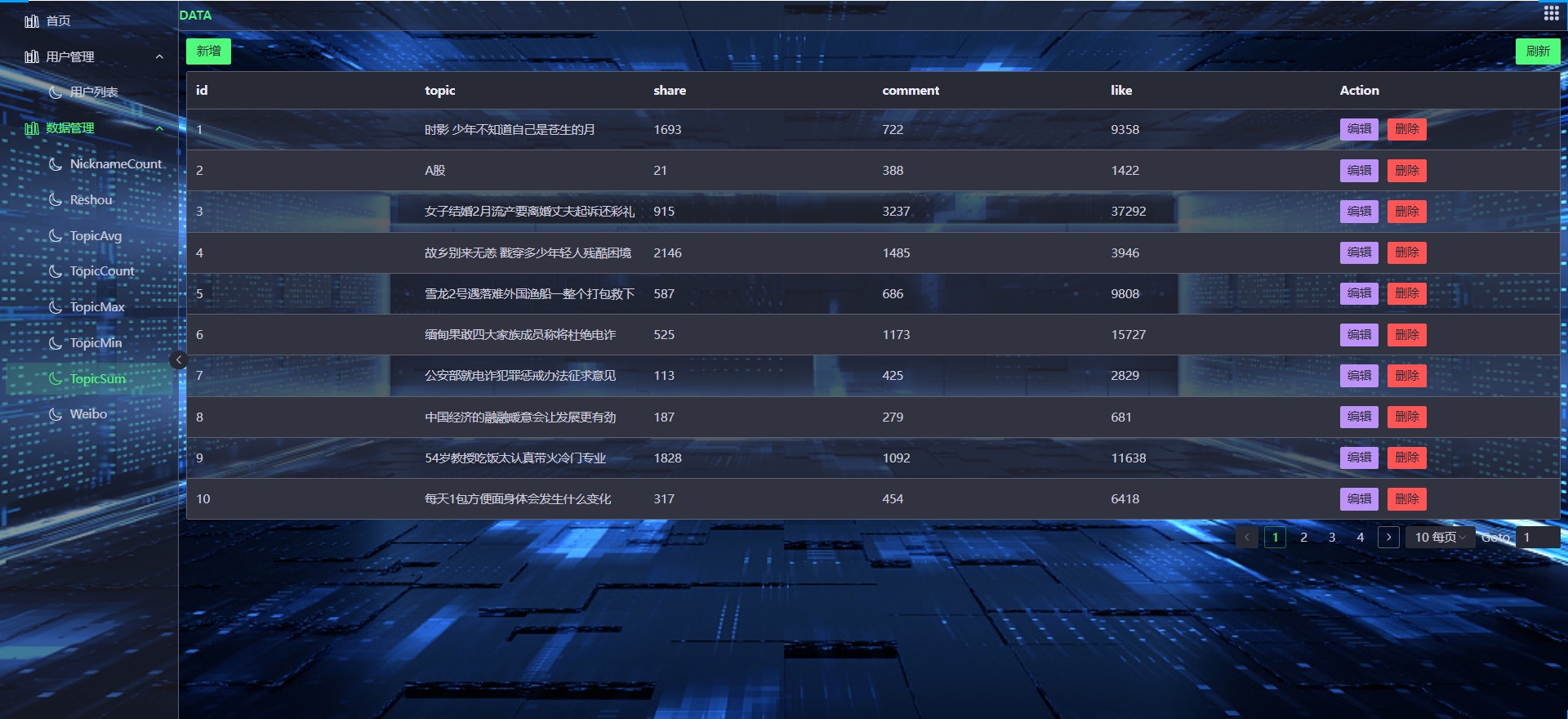1568x719 pixels.
Task: Open the TopicMin menu item
Action: 89,343
